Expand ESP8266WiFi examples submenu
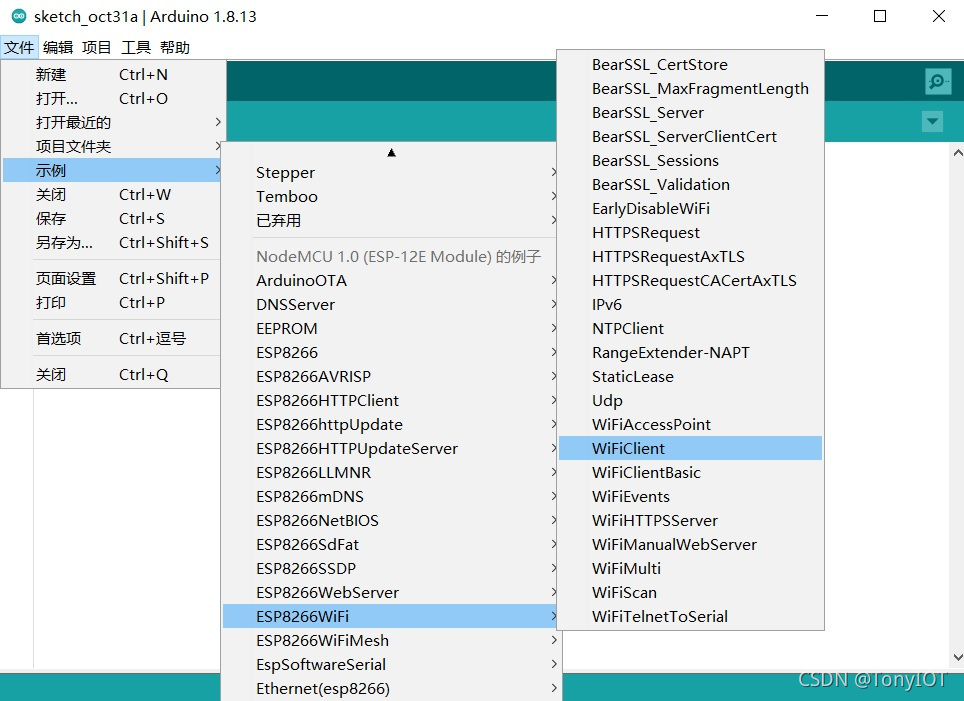 pos(390,616)
